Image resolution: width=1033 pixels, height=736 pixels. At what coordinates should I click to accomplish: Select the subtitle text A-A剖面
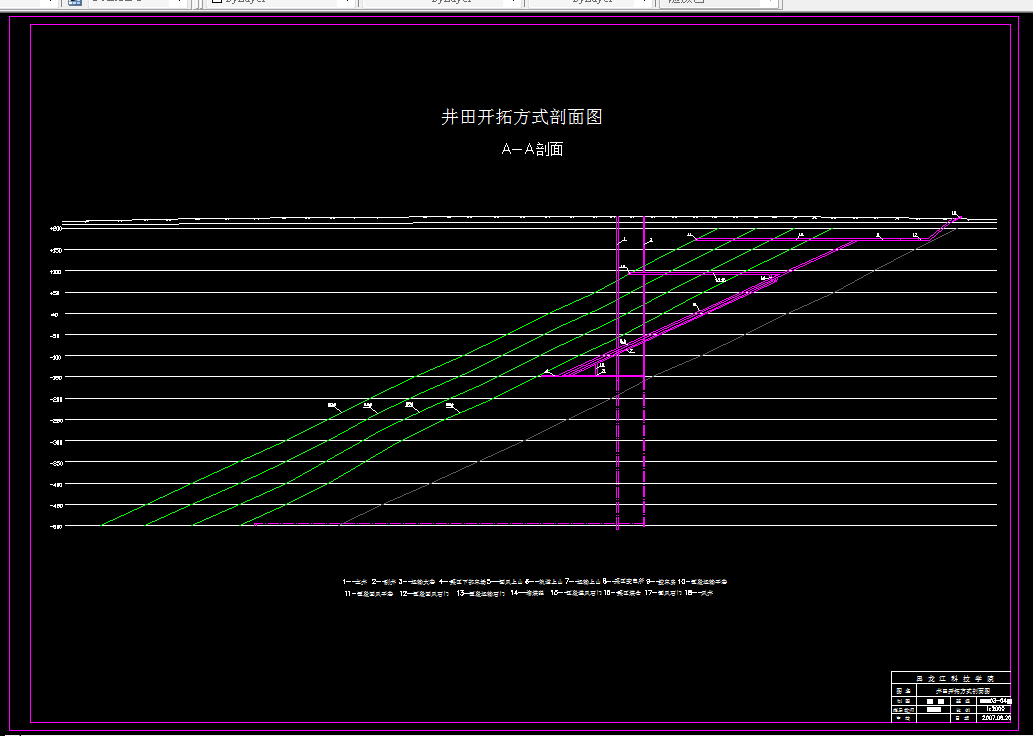point(532,149)
